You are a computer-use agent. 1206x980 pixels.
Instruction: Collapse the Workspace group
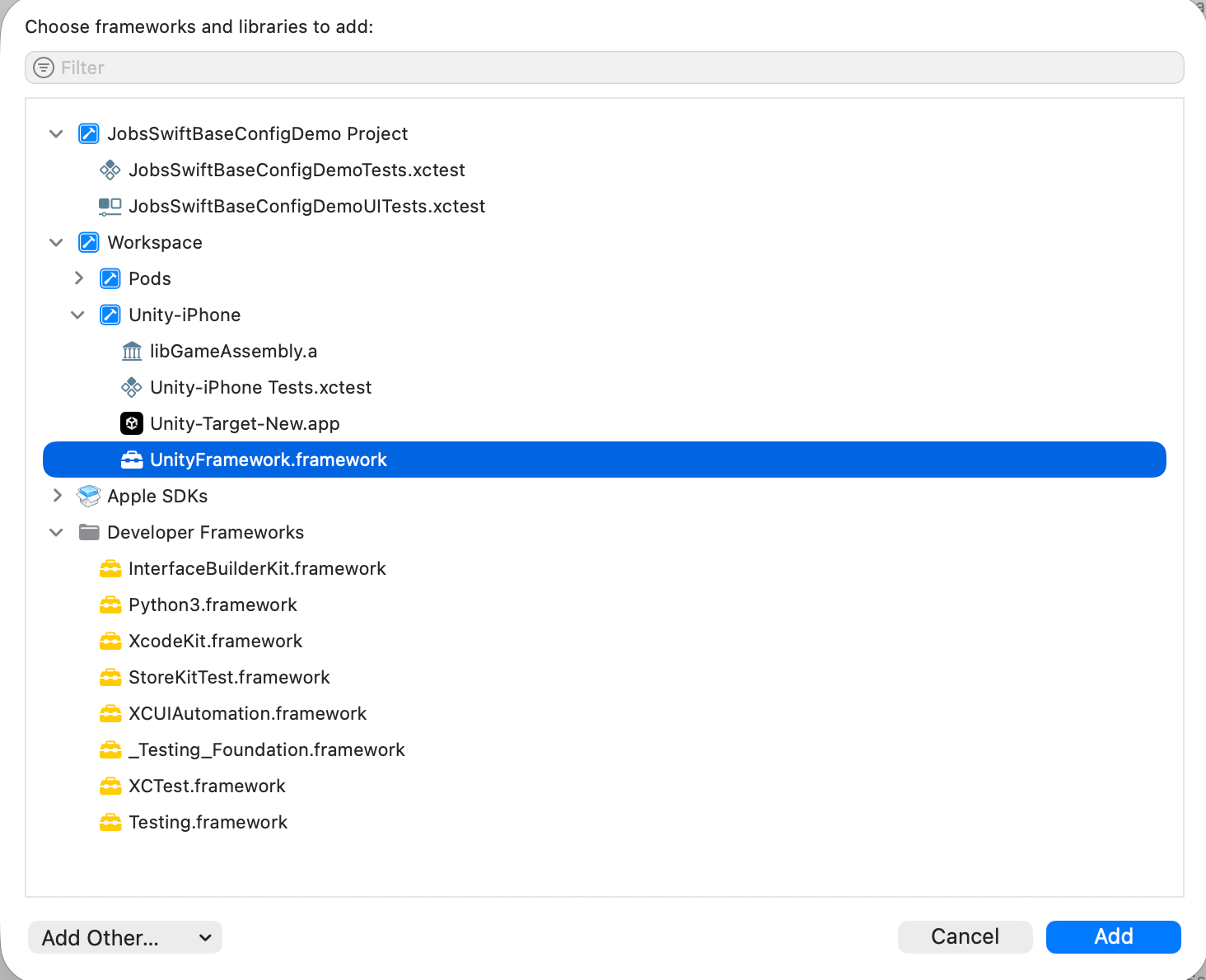tap(56, 242)
